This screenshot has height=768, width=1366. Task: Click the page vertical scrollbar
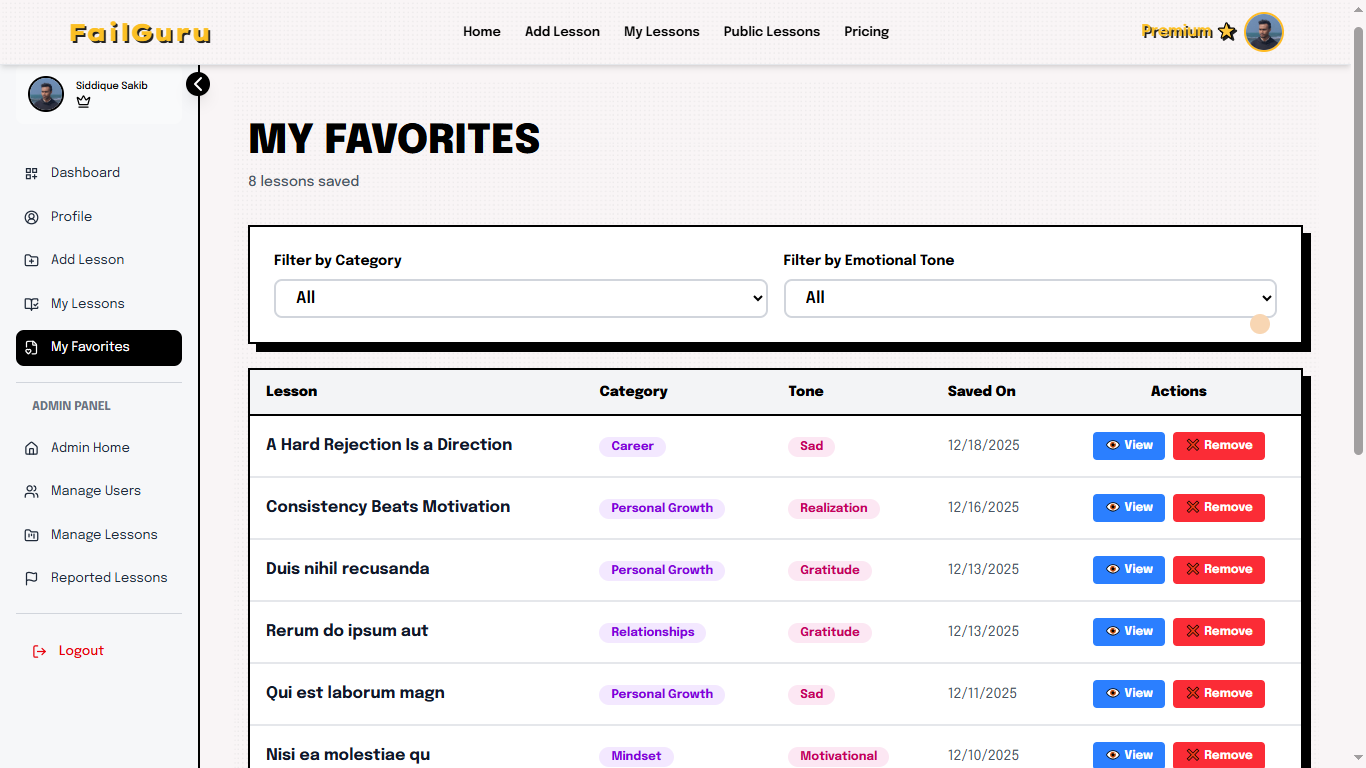pos(1358,240)
